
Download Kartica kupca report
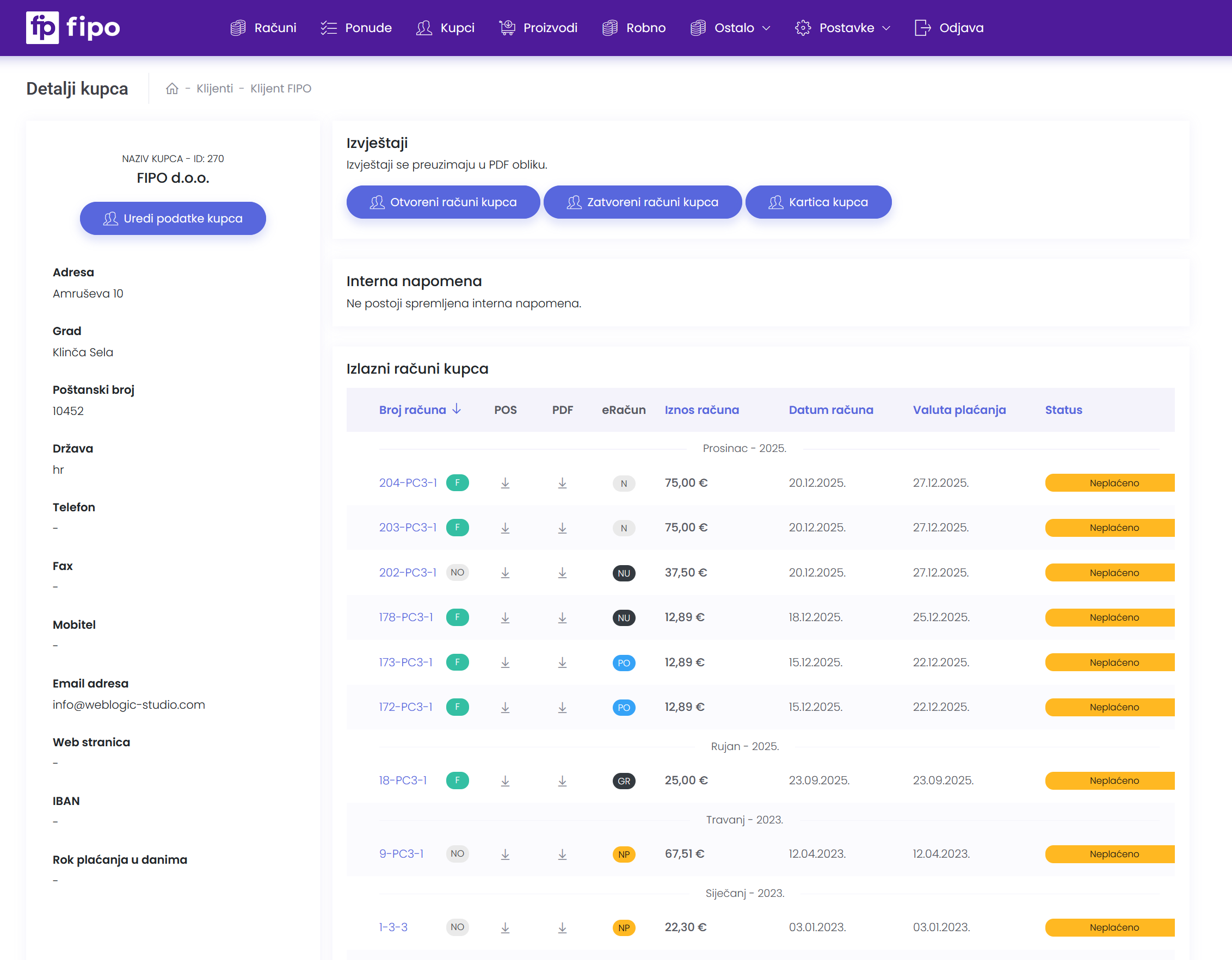click(818, 202)
